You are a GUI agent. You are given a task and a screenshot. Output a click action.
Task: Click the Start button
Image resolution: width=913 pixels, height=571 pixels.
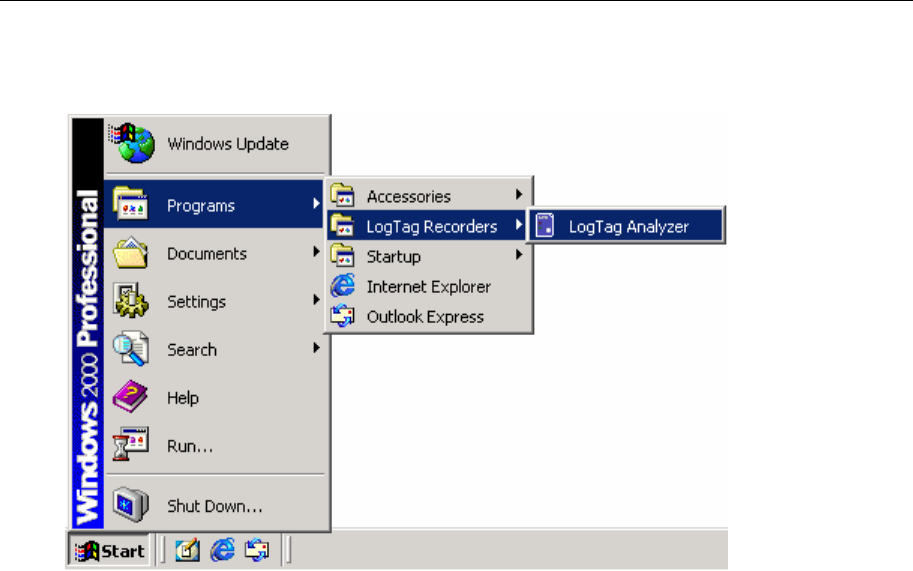coord(109,550)
